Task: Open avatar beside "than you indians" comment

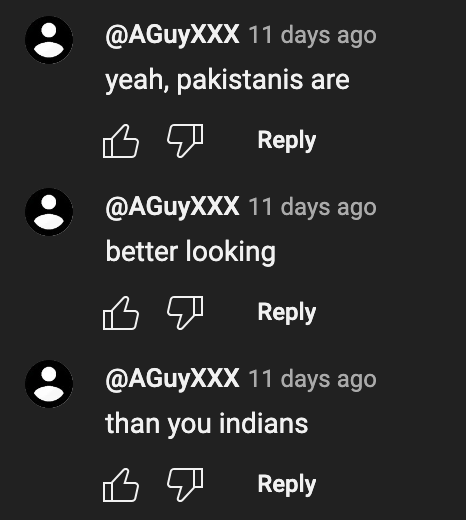Action: pos(49,384)
